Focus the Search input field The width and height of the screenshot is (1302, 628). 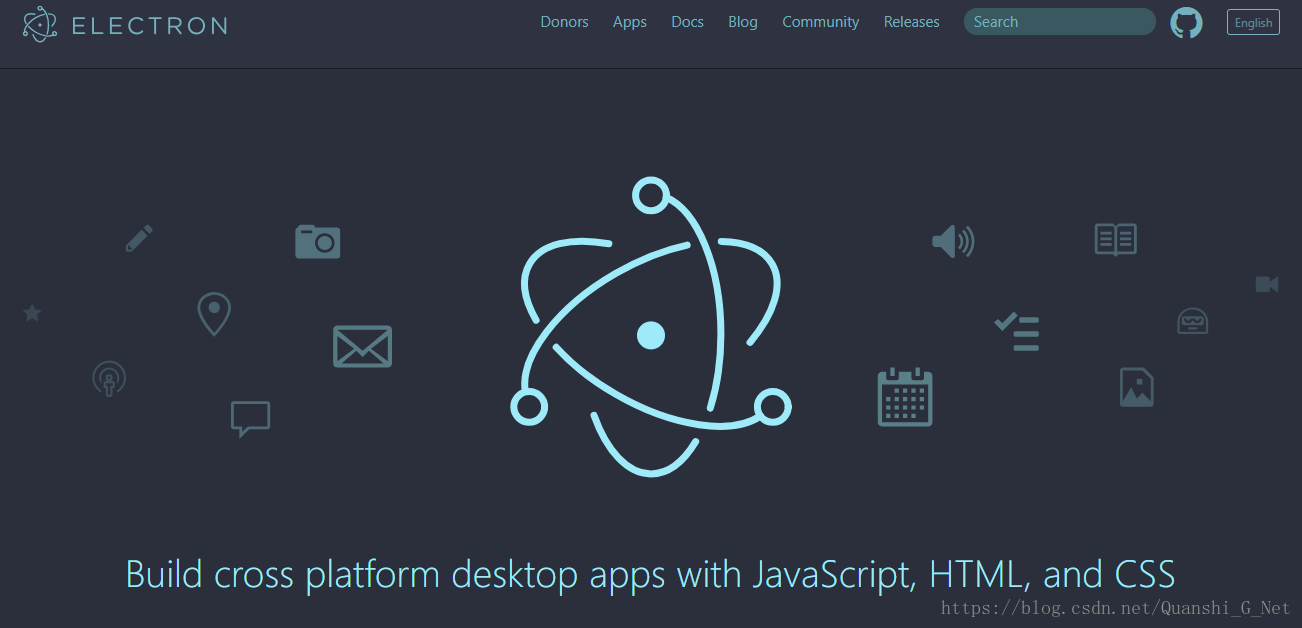coord(1059,22)
